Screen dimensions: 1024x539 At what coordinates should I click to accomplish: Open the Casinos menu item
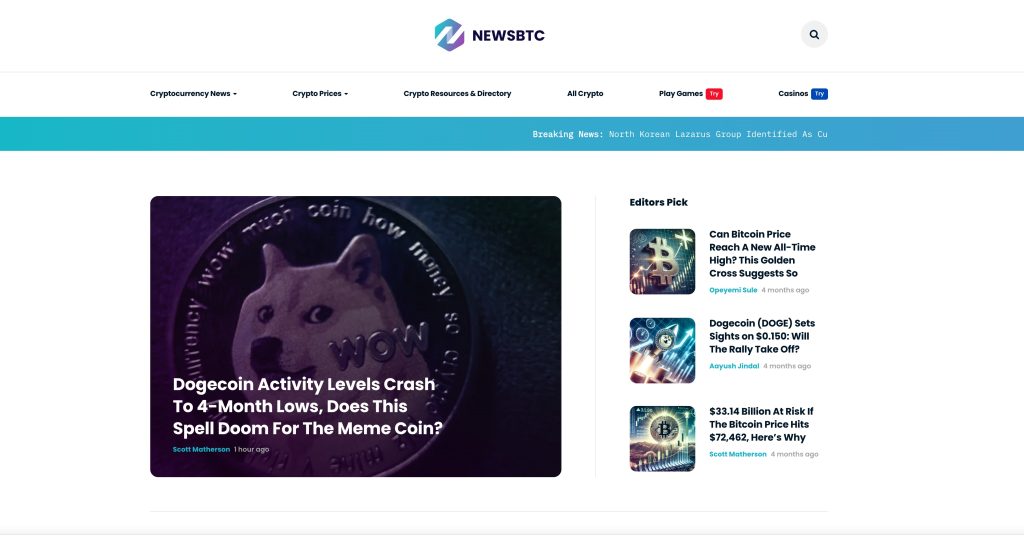793,93
